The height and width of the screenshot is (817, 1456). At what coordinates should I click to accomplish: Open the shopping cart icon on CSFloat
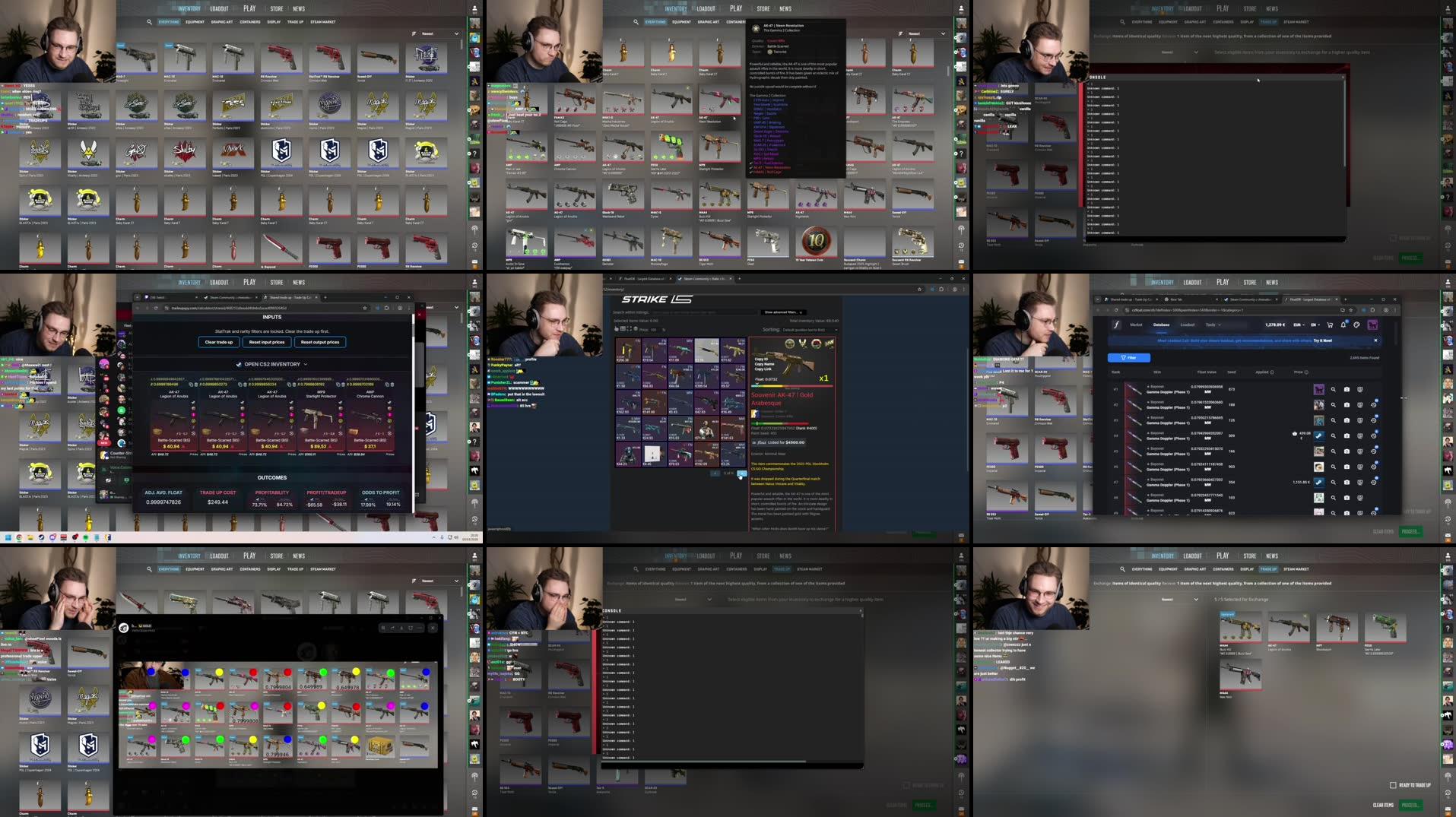1330,325
